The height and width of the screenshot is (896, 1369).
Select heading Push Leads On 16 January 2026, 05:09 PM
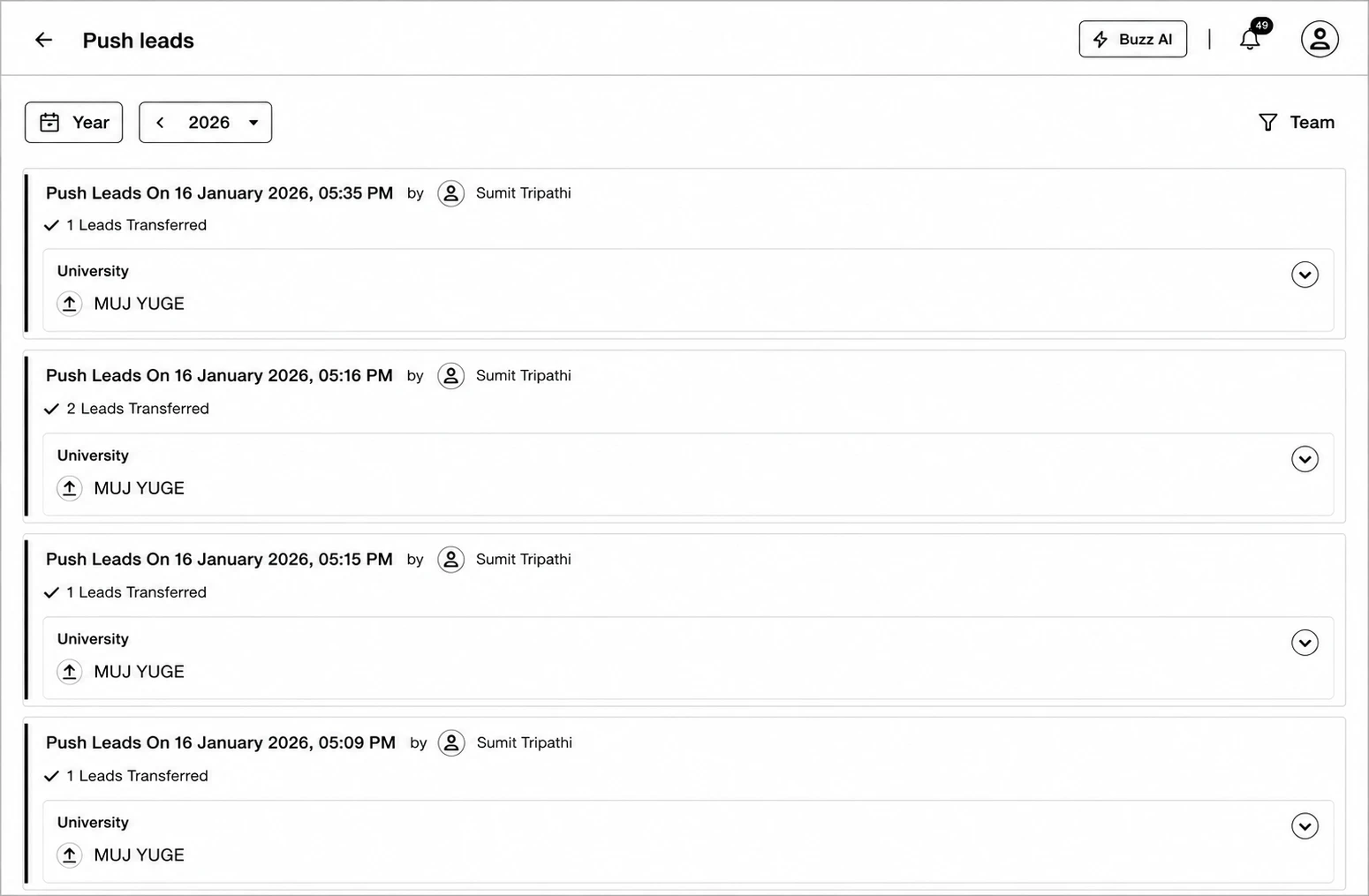pos(221,743)
